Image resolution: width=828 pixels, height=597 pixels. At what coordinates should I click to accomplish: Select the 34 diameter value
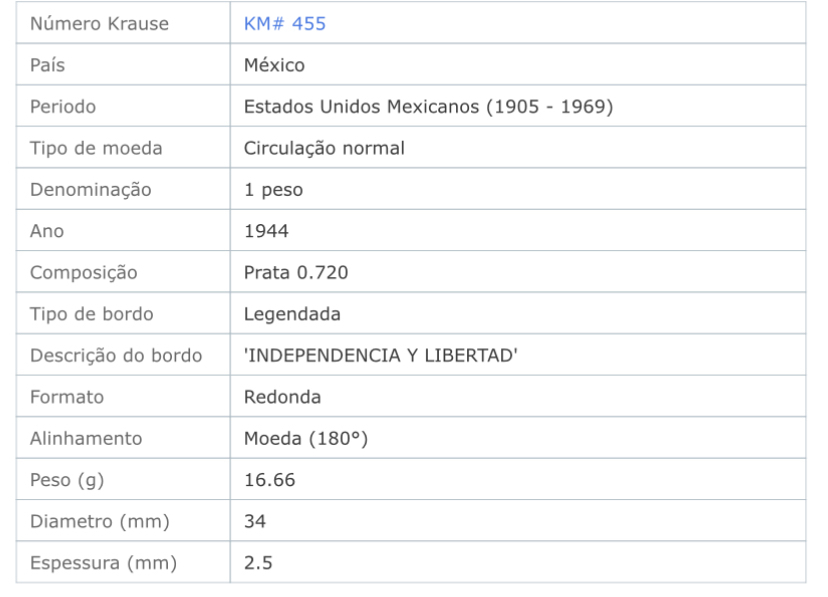(x=255, y=522)
